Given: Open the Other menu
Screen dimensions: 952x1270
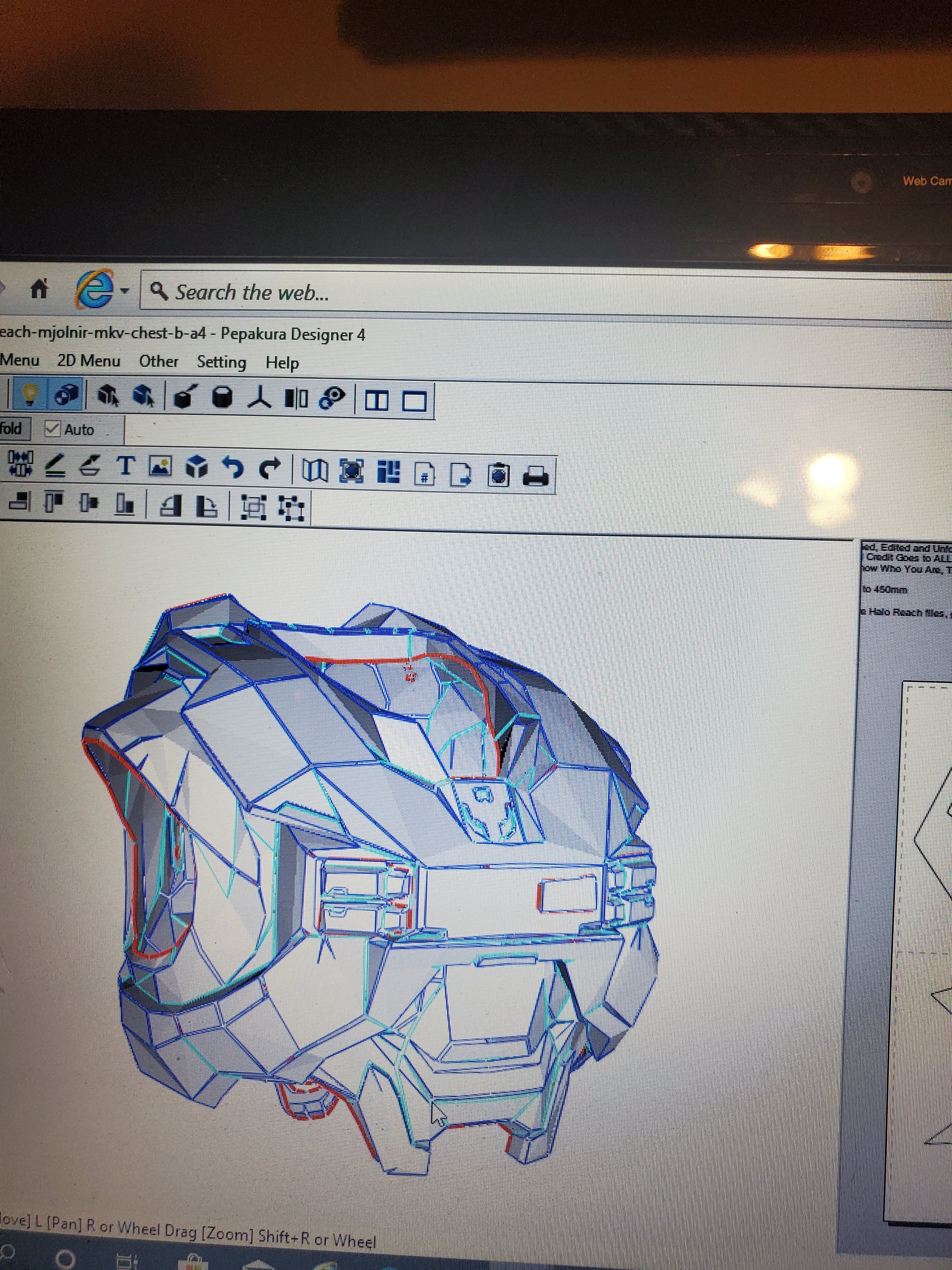Looking at the screenshot, I should tap(158, 361).
